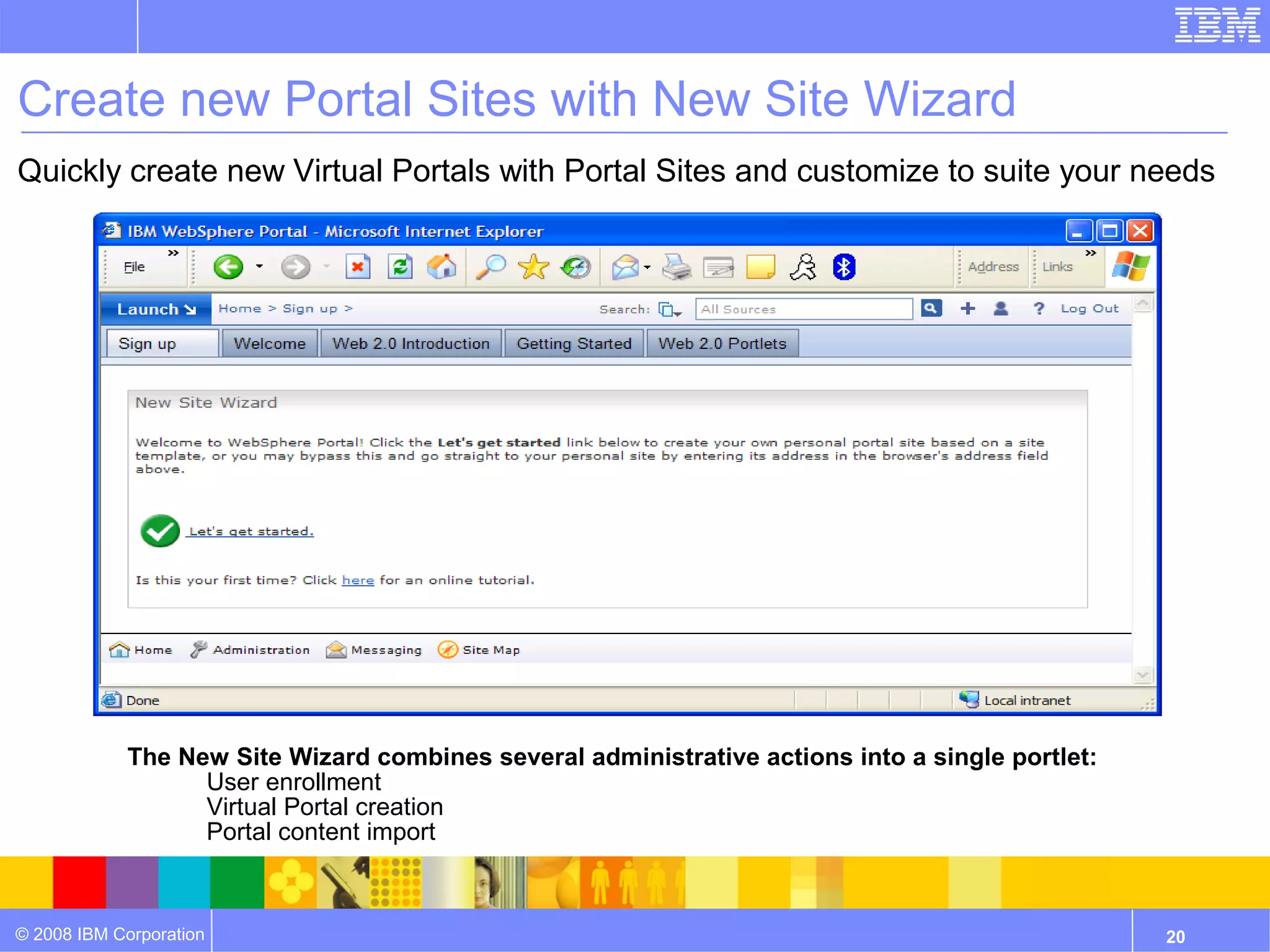The width and height of the screenshot is (1270, 952).
Task: Open the browser Search magnifier icon
Action: pyautogui.click(x=491, y=267)
